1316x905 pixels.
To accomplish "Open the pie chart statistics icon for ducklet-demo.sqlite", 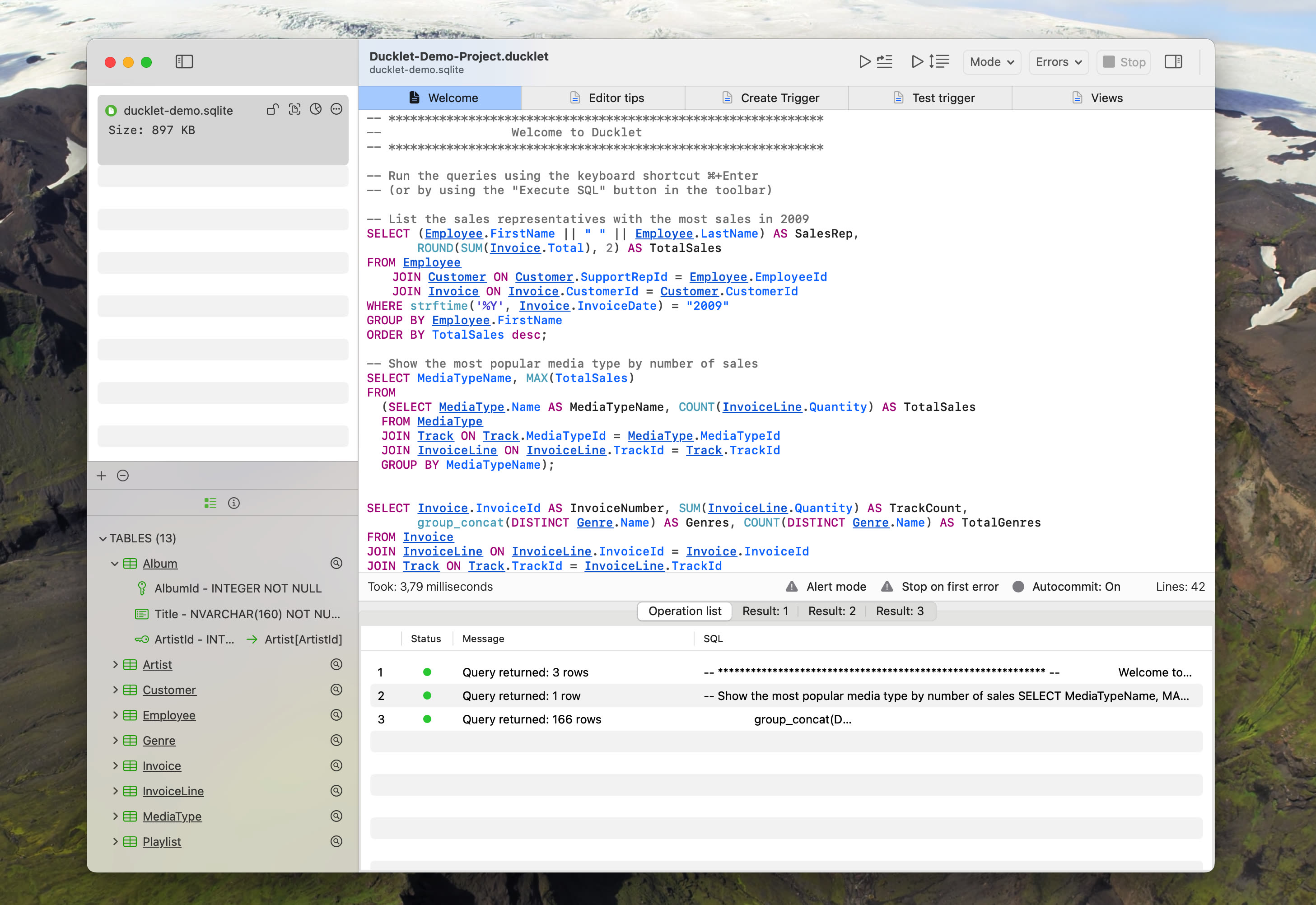I will click(x=316, y=109).
